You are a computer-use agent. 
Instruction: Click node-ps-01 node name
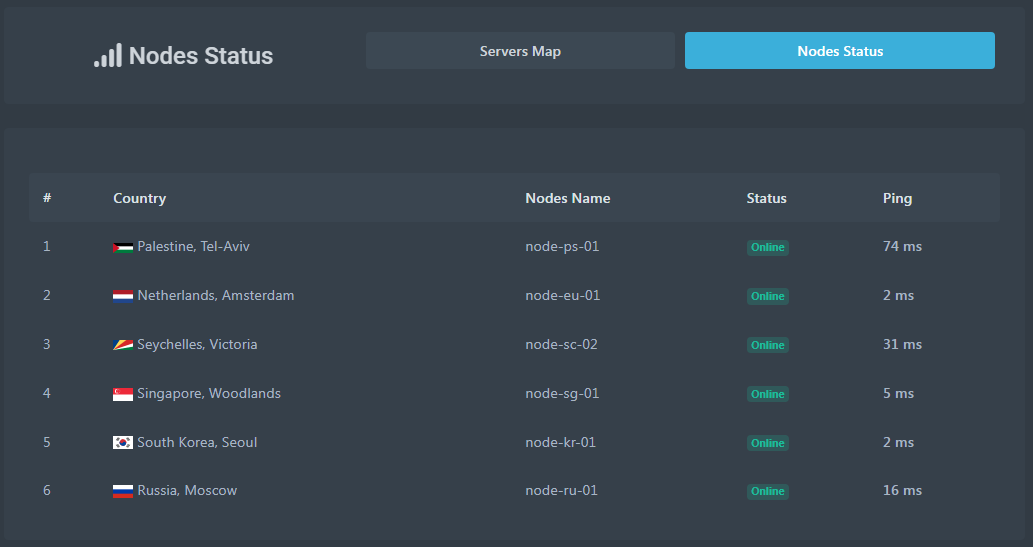tap(562, 246)
